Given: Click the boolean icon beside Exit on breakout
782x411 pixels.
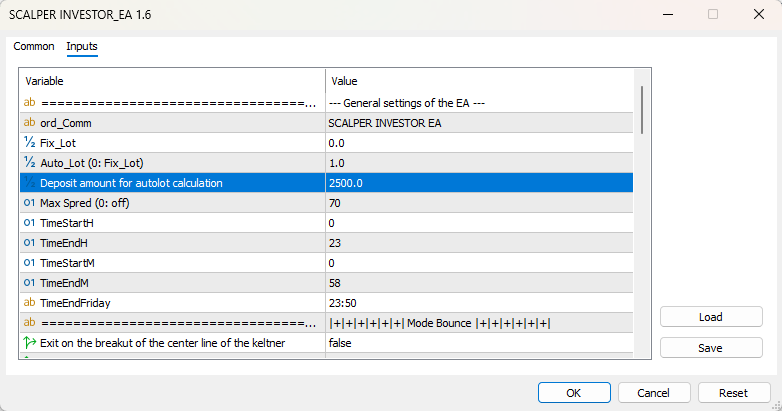Looking at the screenshot, I should 29,343.
